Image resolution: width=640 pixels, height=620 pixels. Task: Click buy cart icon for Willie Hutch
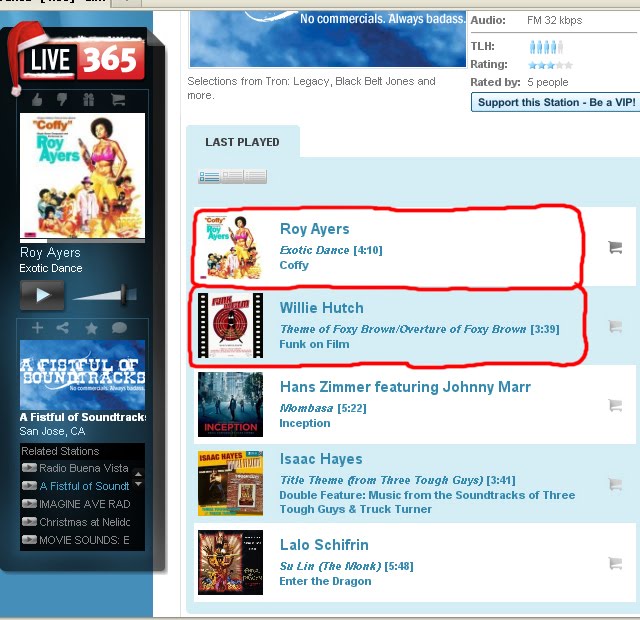(615, 326)
